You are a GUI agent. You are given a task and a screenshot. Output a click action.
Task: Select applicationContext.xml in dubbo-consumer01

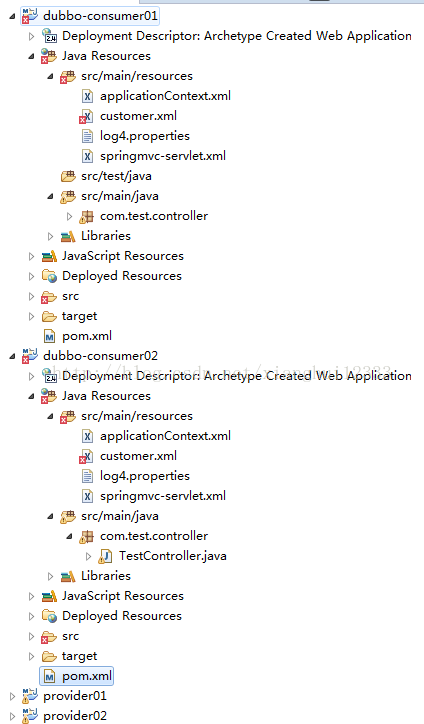pos(165,96)
